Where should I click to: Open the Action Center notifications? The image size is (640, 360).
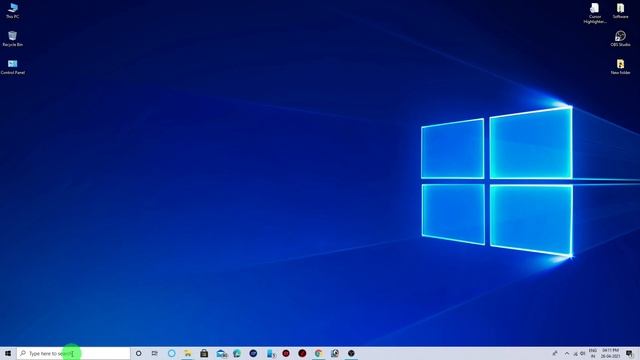pyautogui.click(x=629, y=353)
